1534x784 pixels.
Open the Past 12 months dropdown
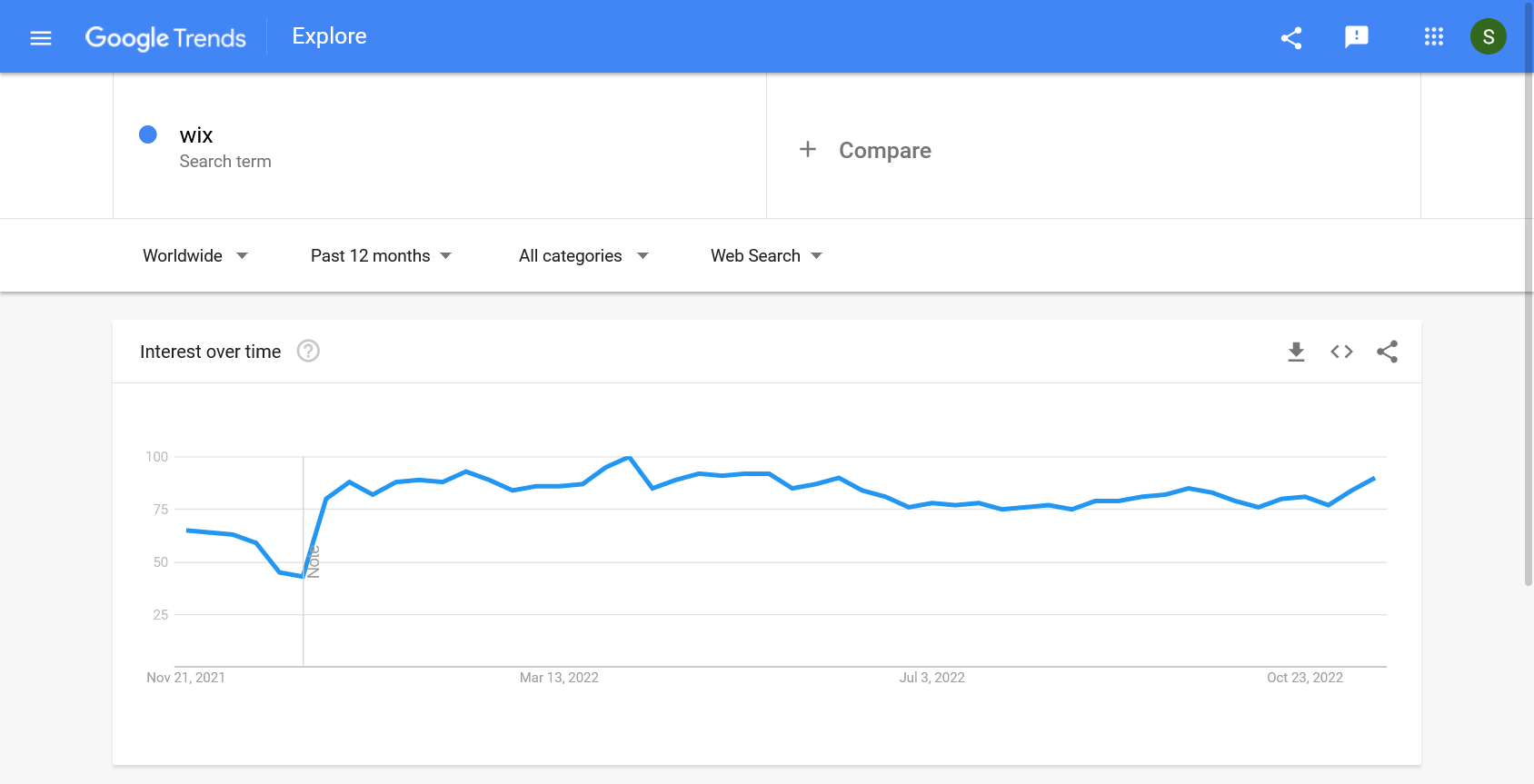[381, 256]
